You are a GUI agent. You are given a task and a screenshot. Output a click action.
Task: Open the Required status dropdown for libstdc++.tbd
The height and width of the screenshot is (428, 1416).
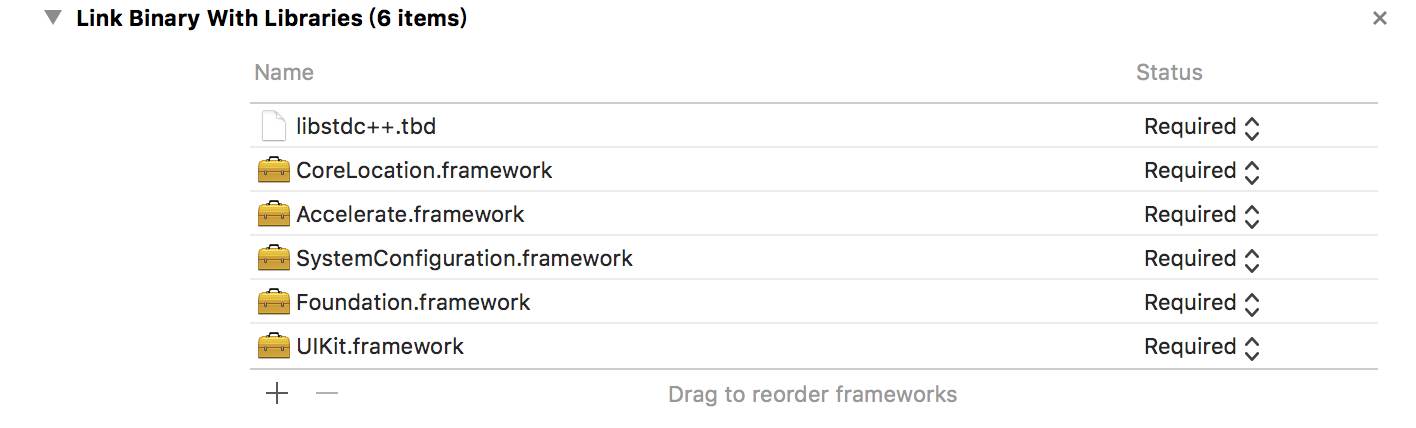(1202, 127)
